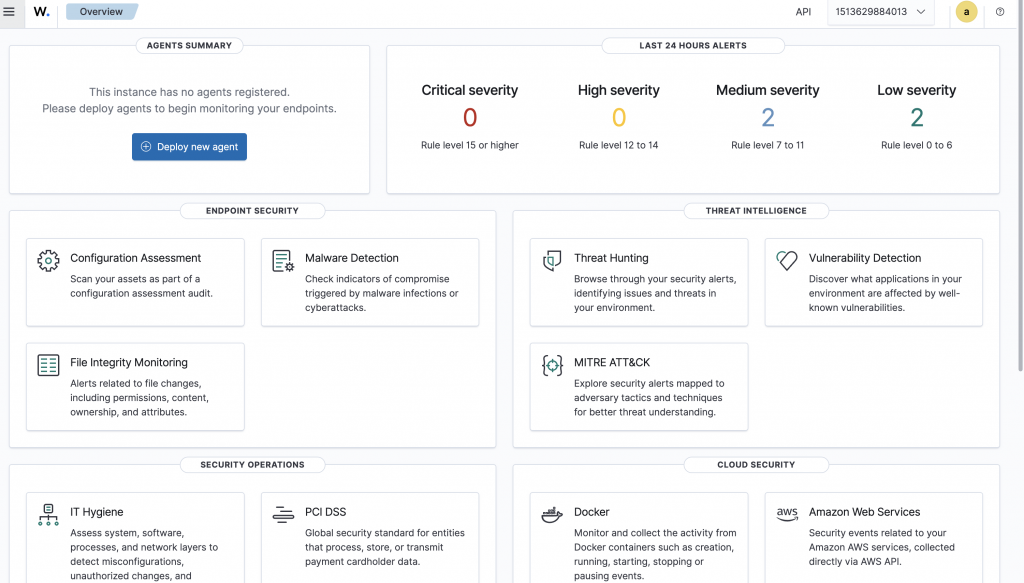Click the SECURITY OPERATIONS section title
1024x583 pixels.
[252, 465]
